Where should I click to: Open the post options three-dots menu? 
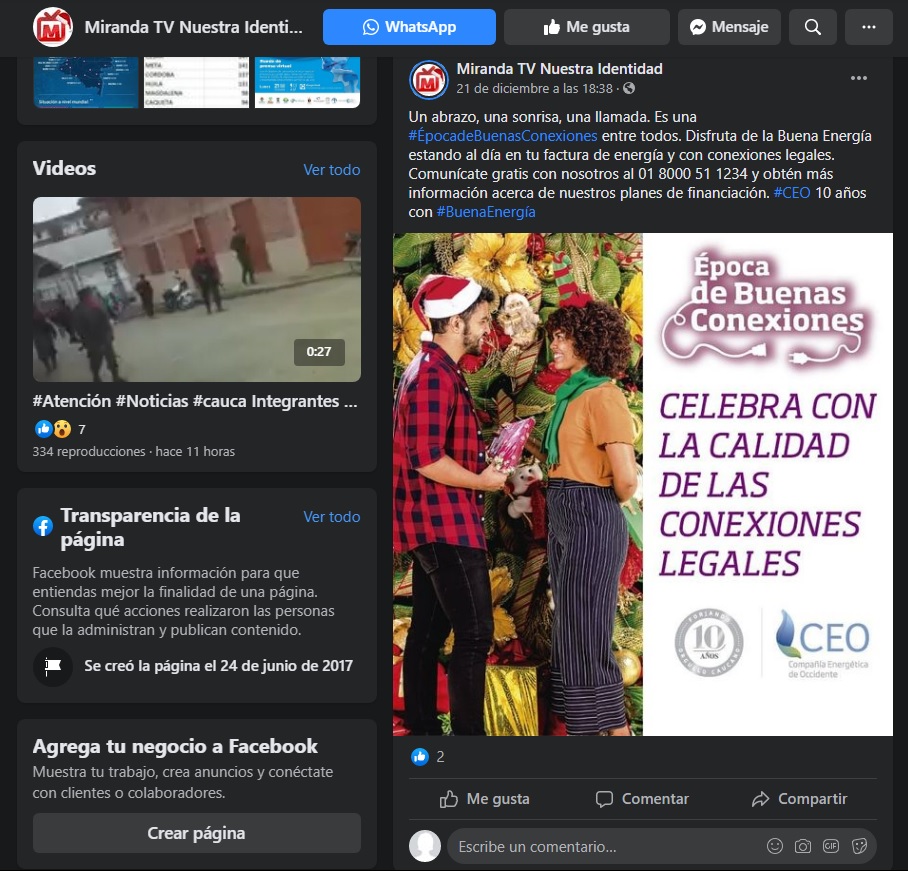tap(859, 78)
